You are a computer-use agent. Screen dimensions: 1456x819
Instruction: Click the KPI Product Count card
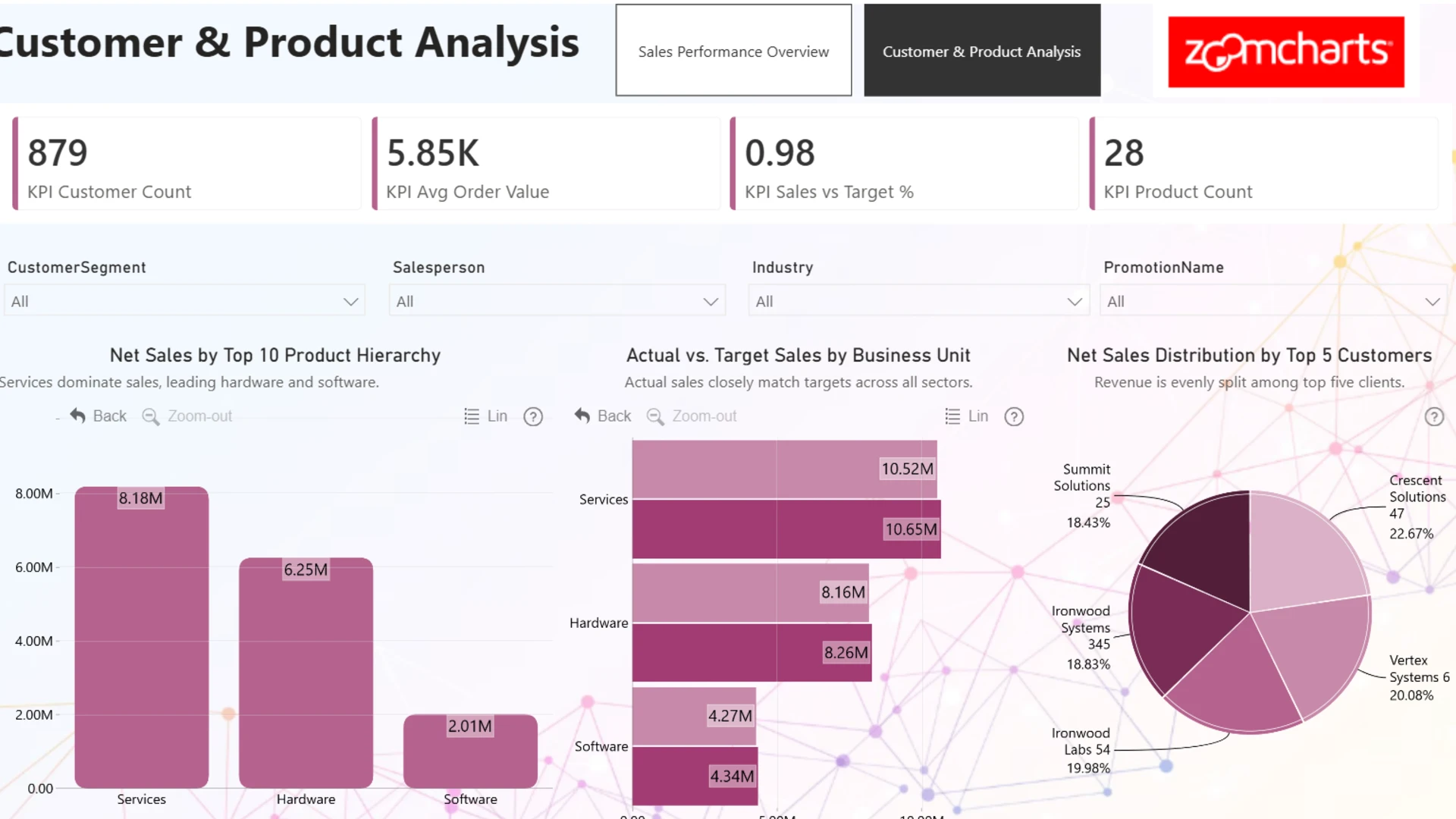pyautogui.click(x=1263, y=163)
